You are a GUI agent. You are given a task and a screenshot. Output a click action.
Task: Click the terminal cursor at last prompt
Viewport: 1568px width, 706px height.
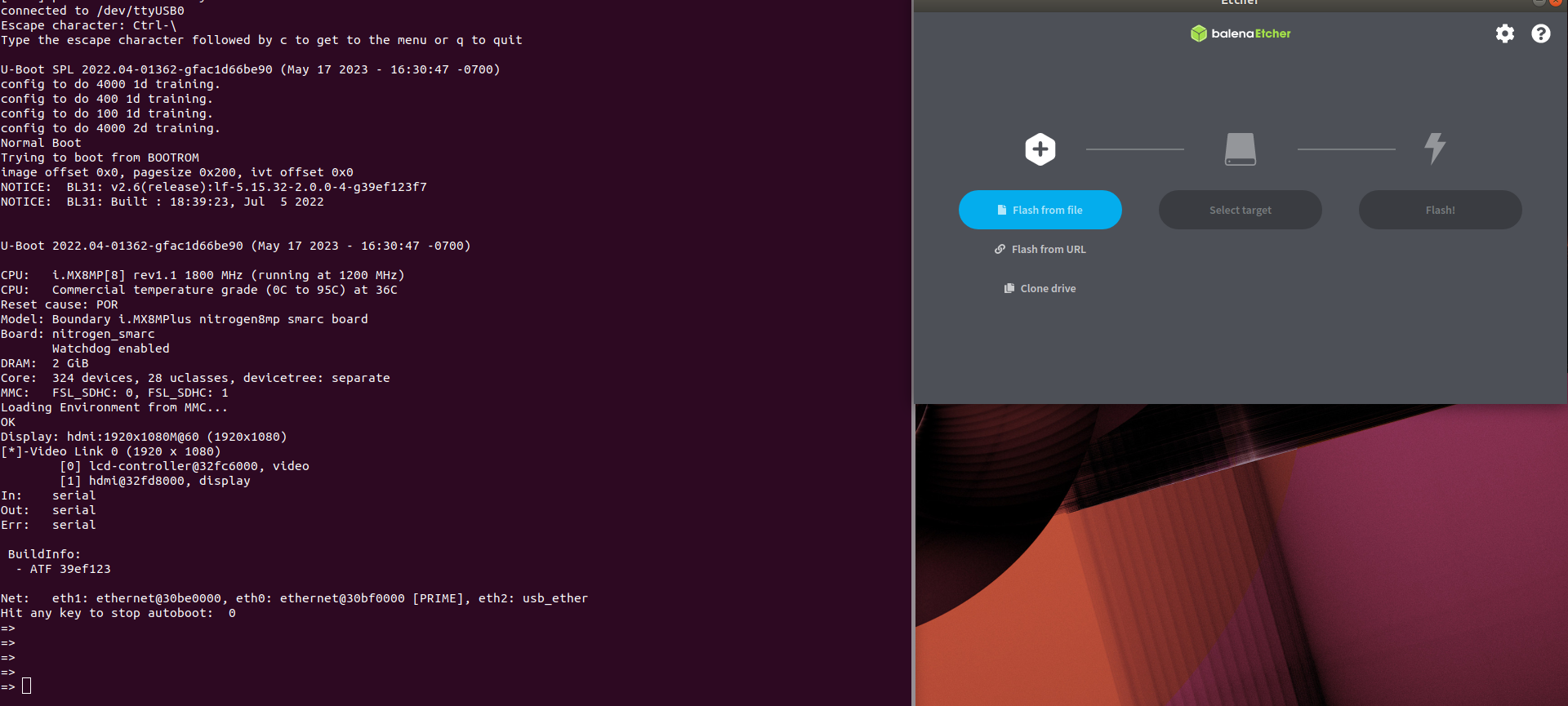pos(26,686)
